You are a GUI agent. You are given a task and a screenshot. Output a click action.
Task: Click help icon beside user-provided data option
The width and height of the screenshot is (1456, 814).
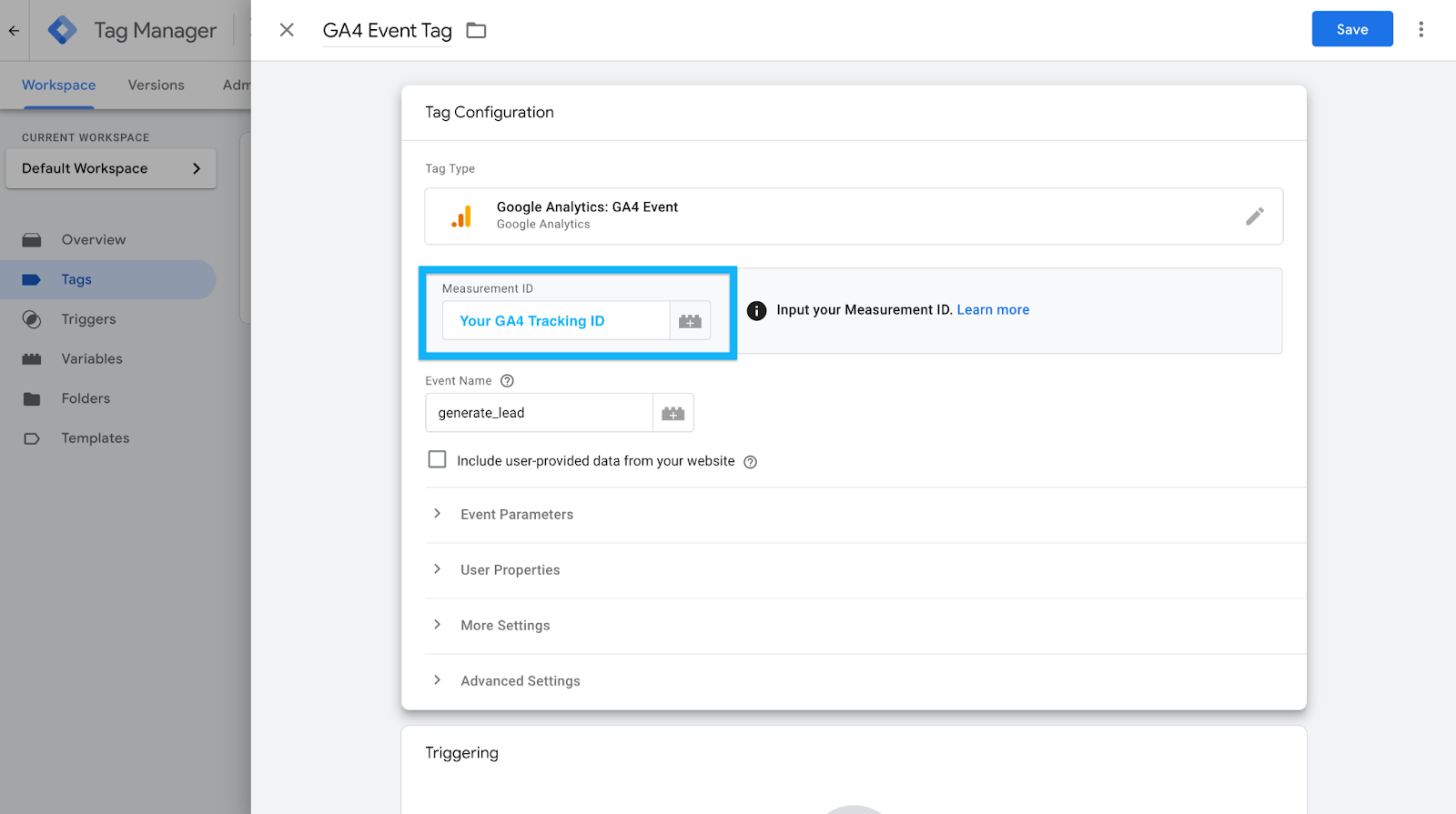751,462
